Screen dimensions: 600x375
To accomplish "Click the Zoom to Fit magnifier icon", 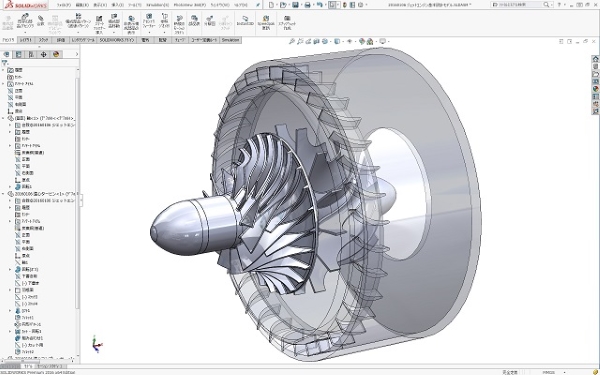I will click(292, 41).
